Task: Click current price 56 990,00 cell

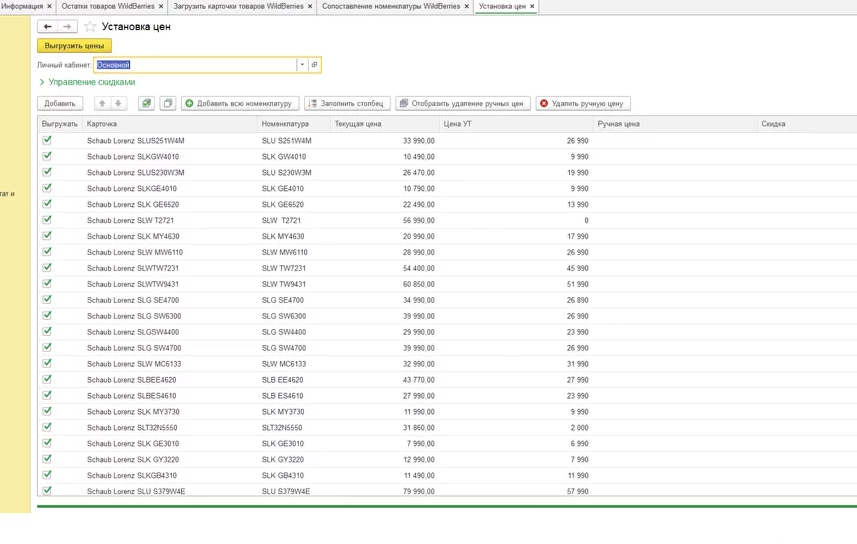Action: point(419,220)
